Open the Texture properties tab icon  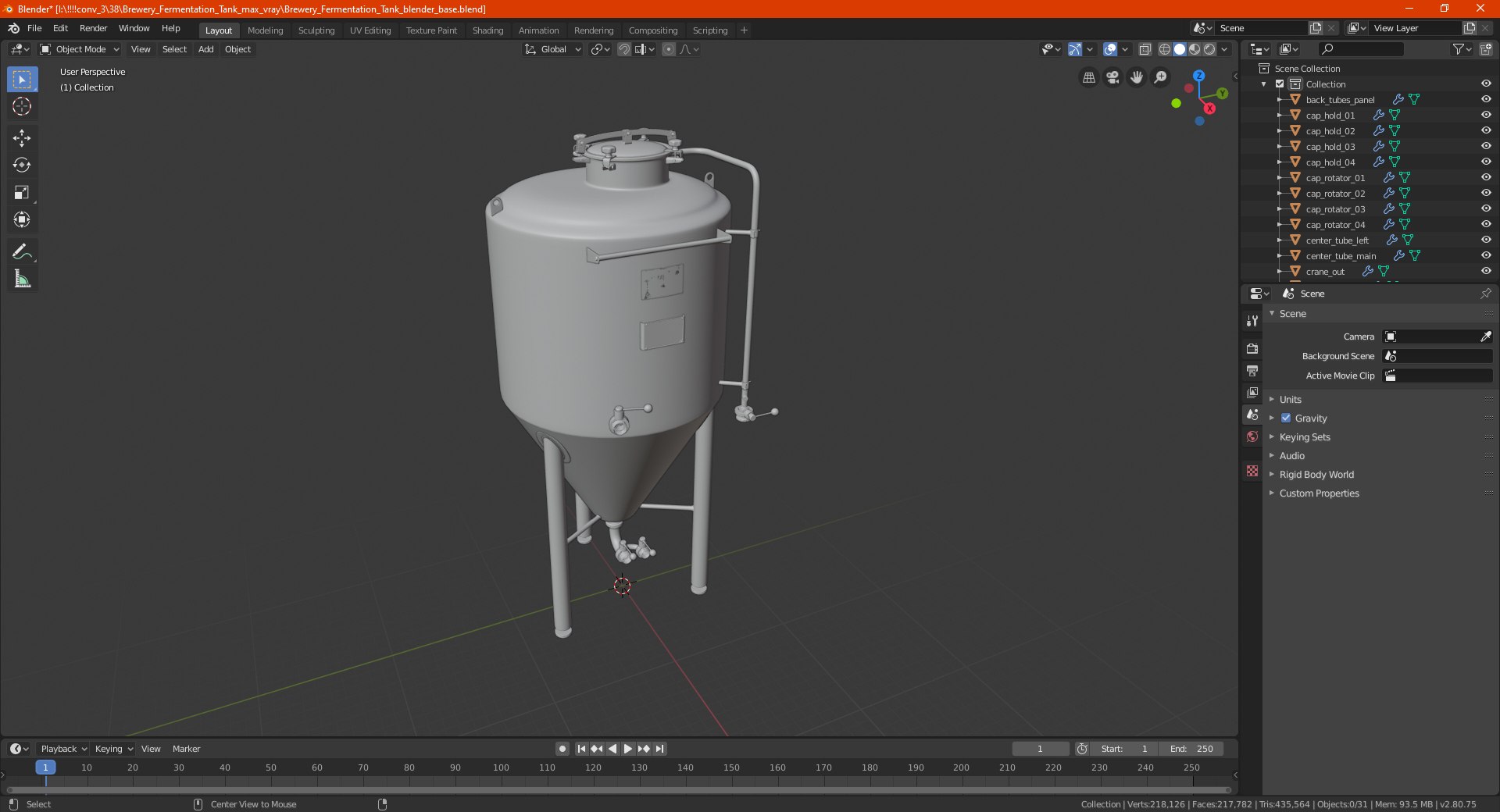coord(1252,471)
